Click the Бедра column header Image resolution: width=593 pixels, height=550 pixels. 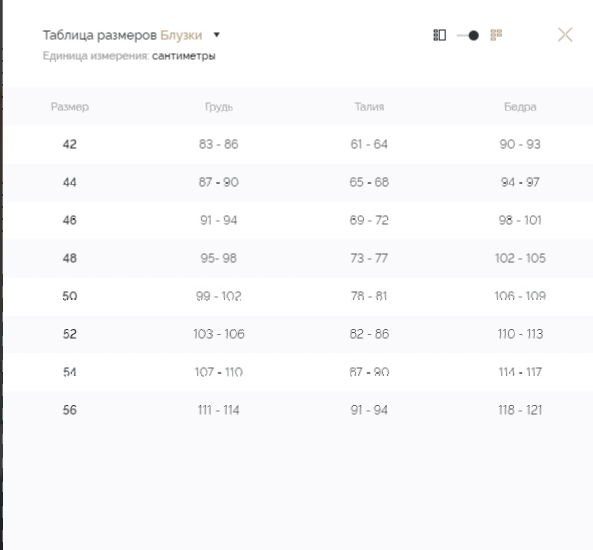520,107
